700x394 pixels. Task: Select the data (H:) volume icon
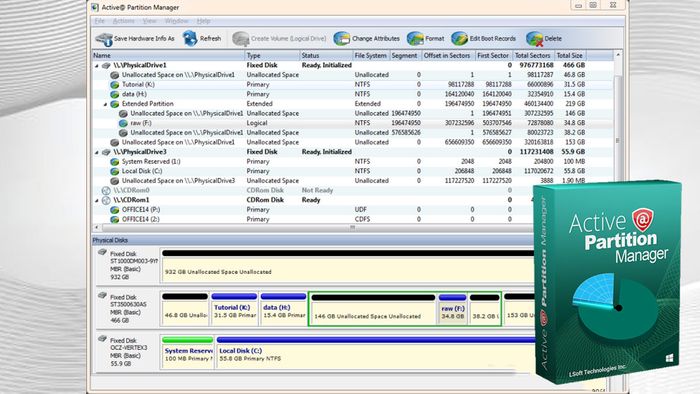pos(115,94)
